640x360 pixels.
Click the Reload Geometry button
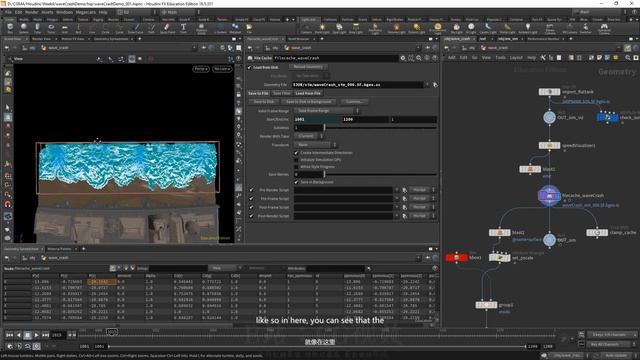309,67
